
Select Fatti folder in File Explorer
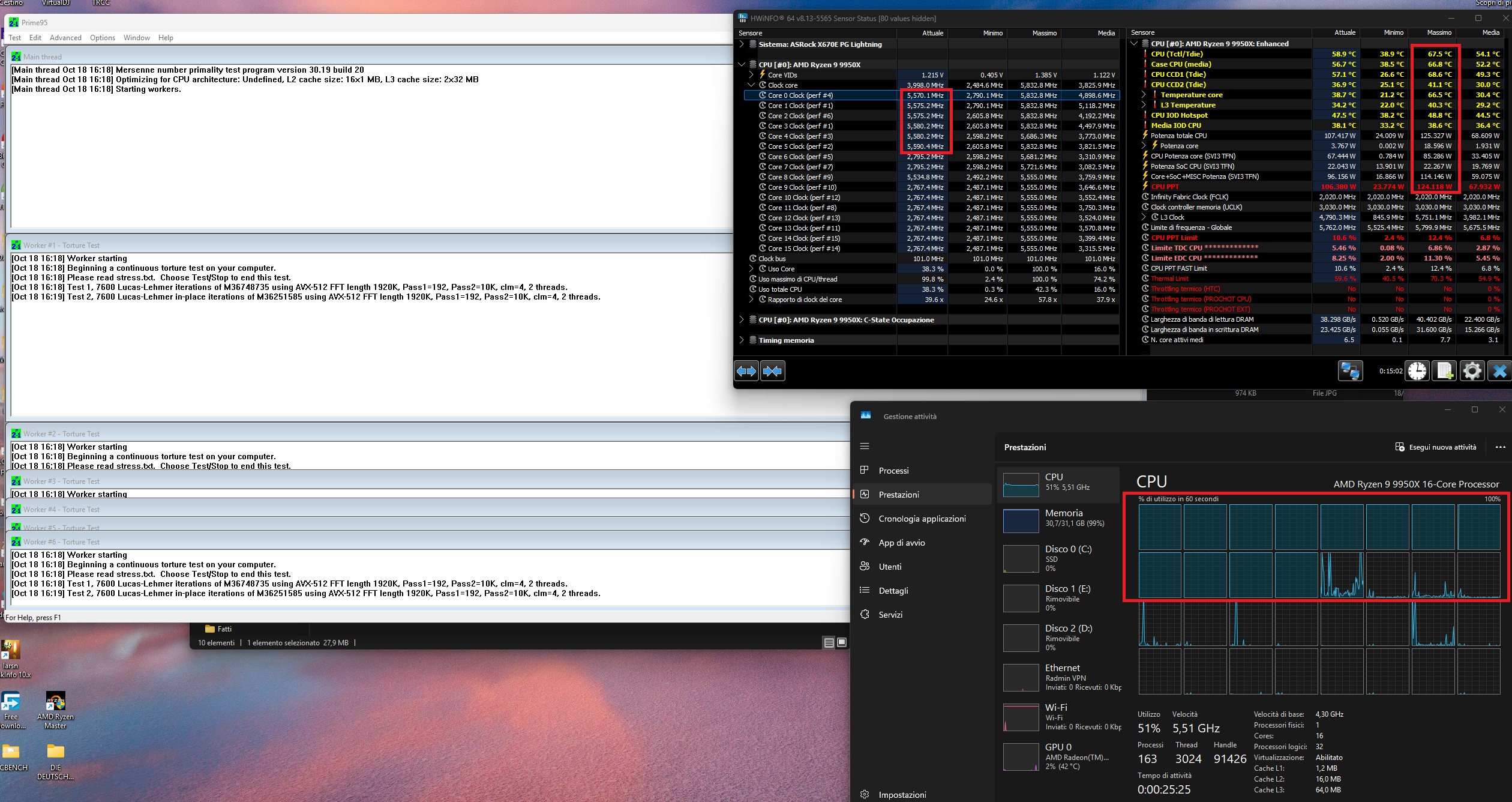point(218,629)
